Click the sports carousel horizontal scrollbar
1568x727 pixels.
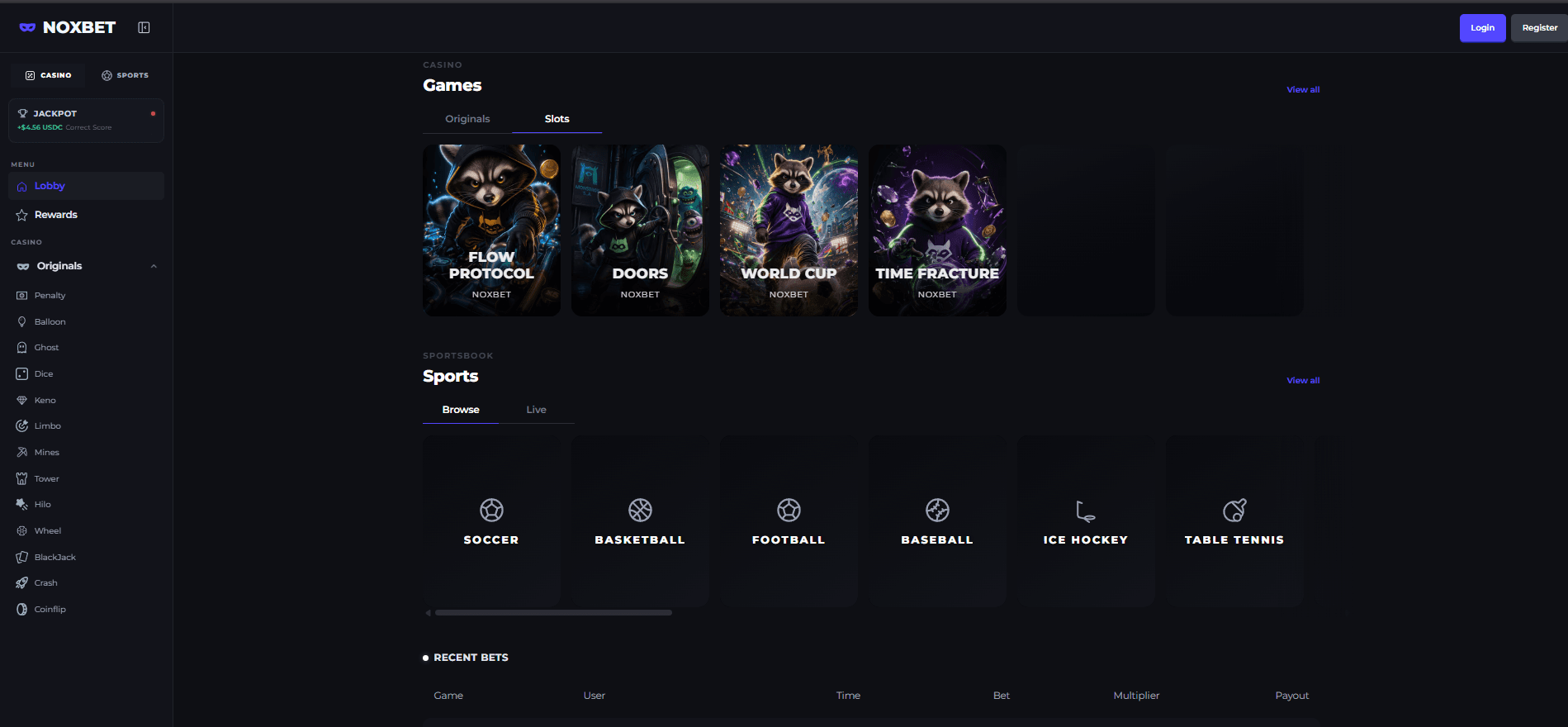553,613
